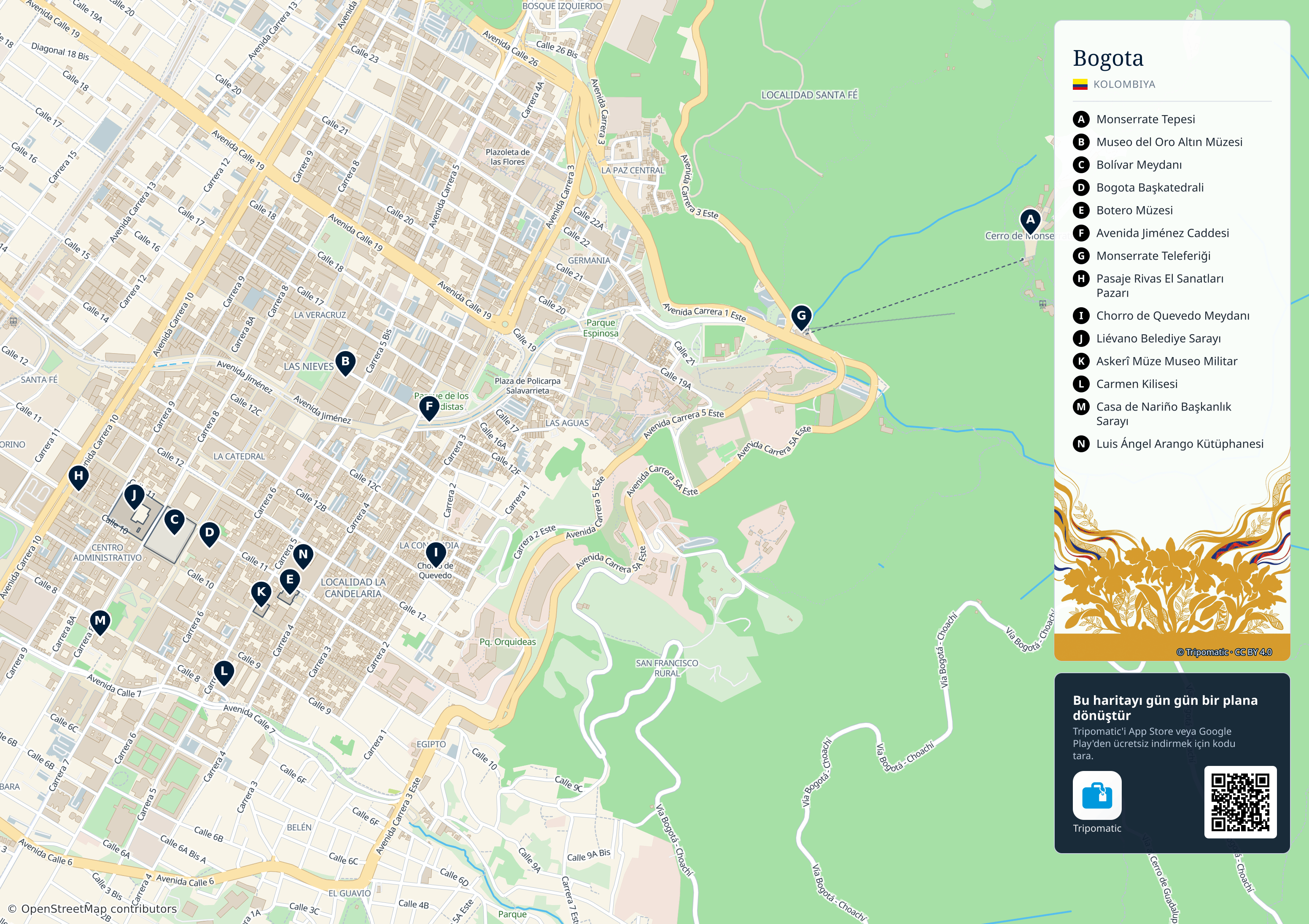Select 'Liévano Belediye Sarayı' legend entry
This screenshot has height=924, width=1309.
coord(1158,338)
